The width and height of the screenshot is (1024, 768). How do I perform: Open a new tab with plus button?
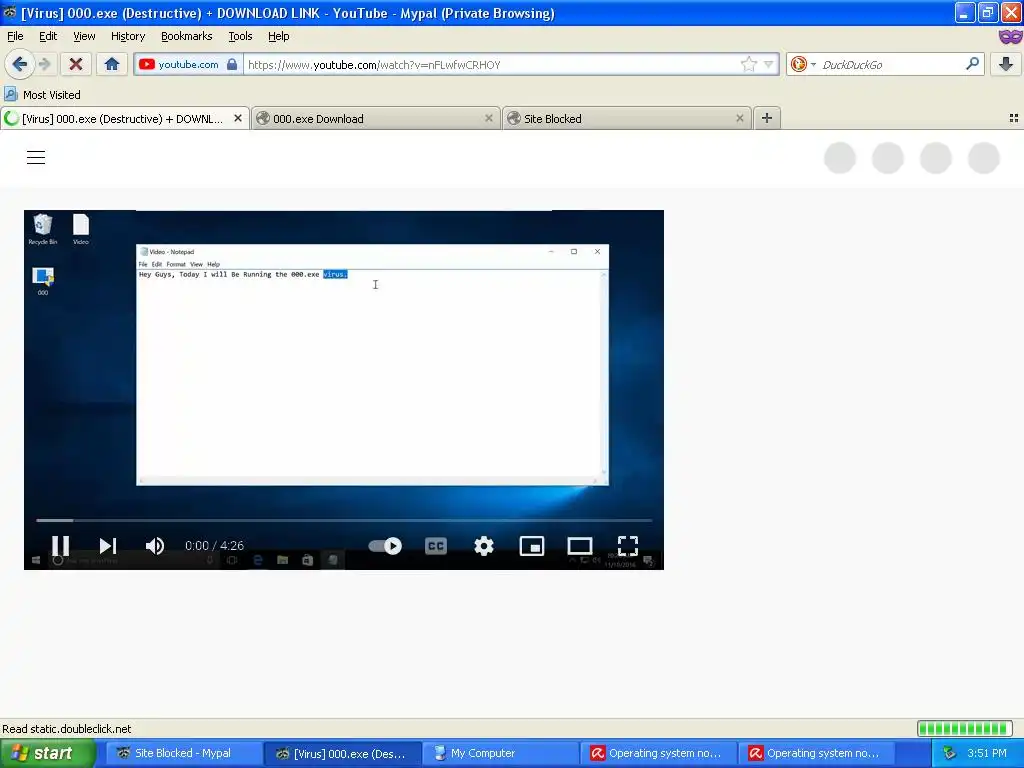pyautogui.click(x=767, y=118)
